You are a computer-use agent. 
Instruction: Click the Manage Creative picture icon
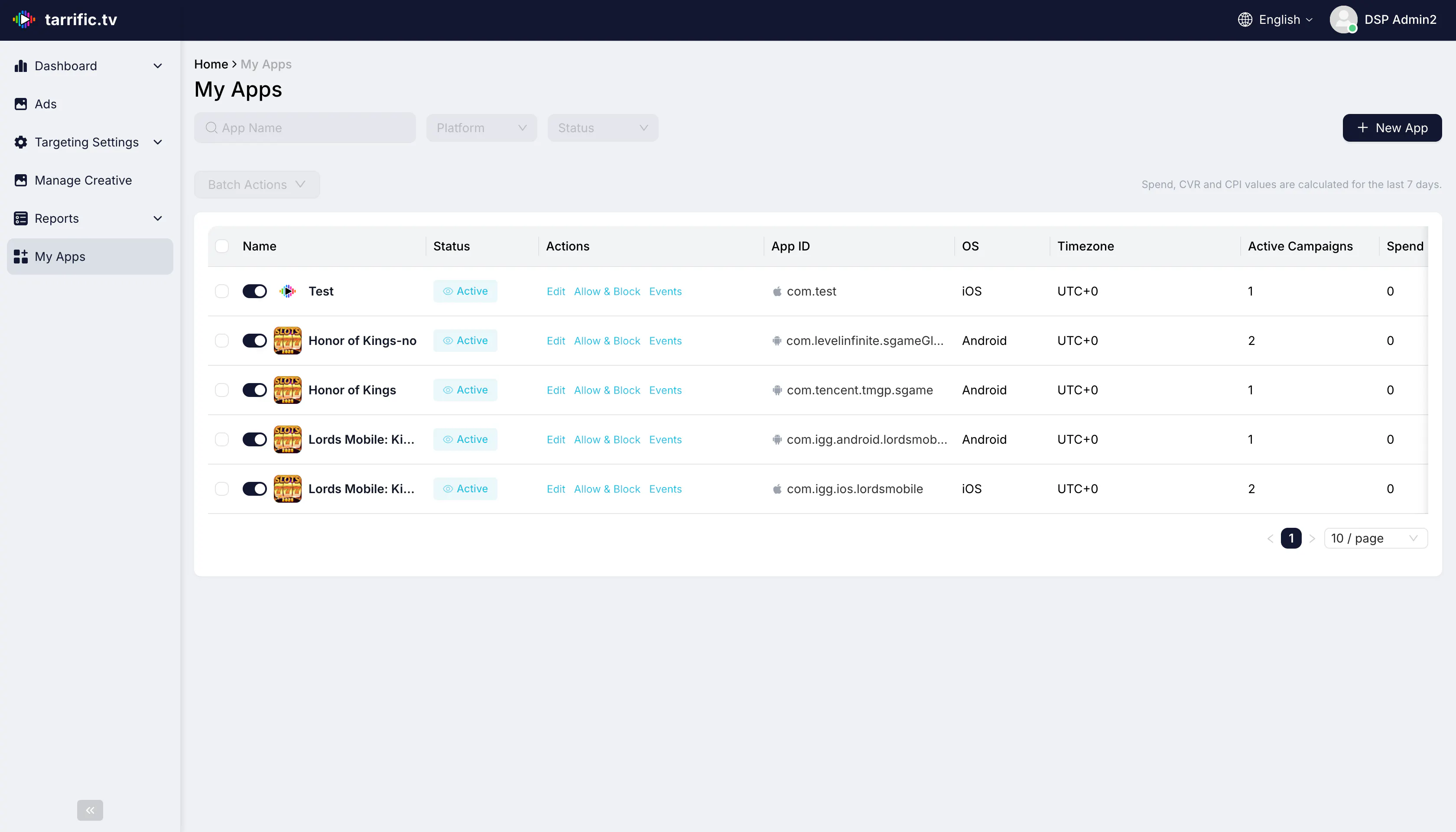[x=20, y=181]
